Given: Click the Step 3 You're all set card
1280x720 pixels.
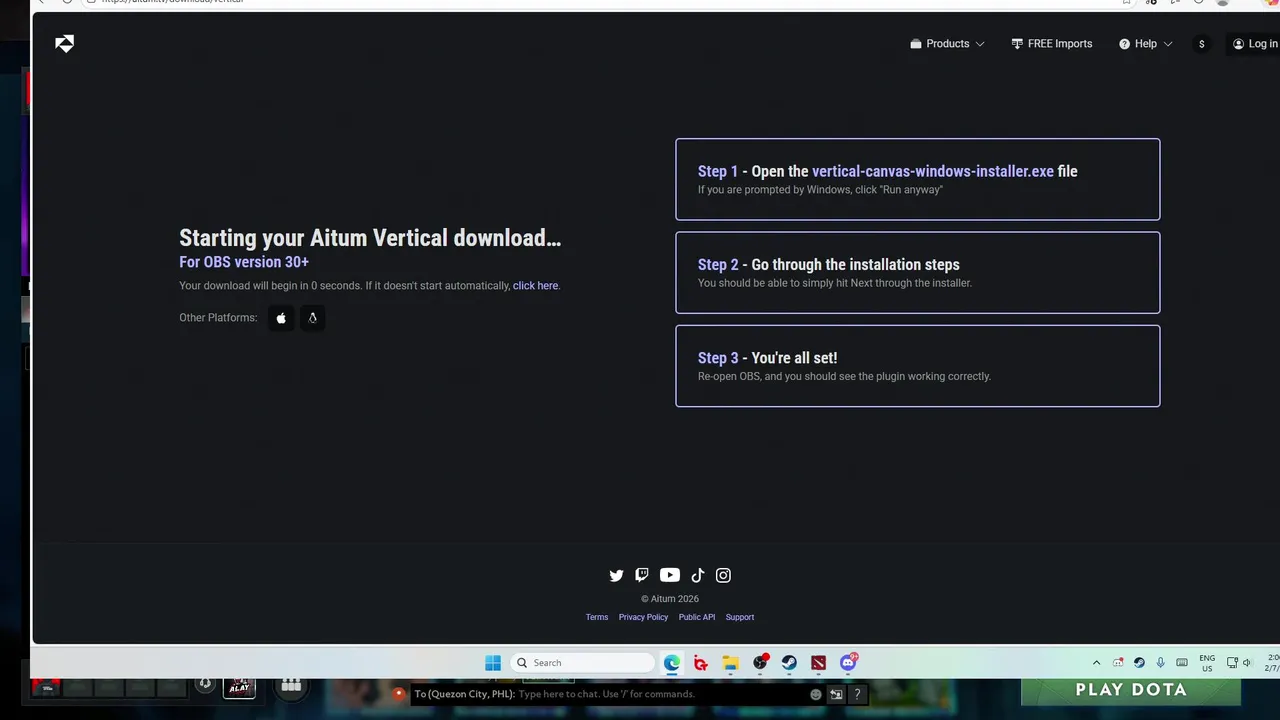Looking at the screenshot, I should (x=918, y=366).
